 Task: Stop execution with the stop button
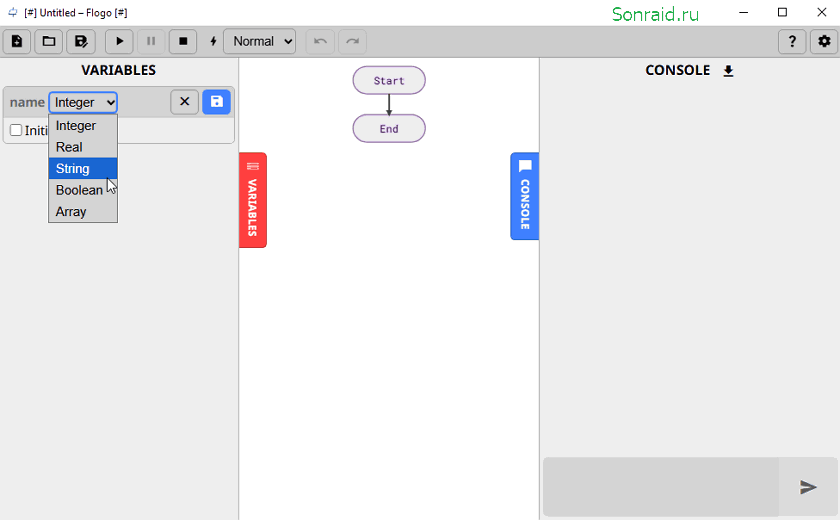pyautogui.click(x=183, y=41)
